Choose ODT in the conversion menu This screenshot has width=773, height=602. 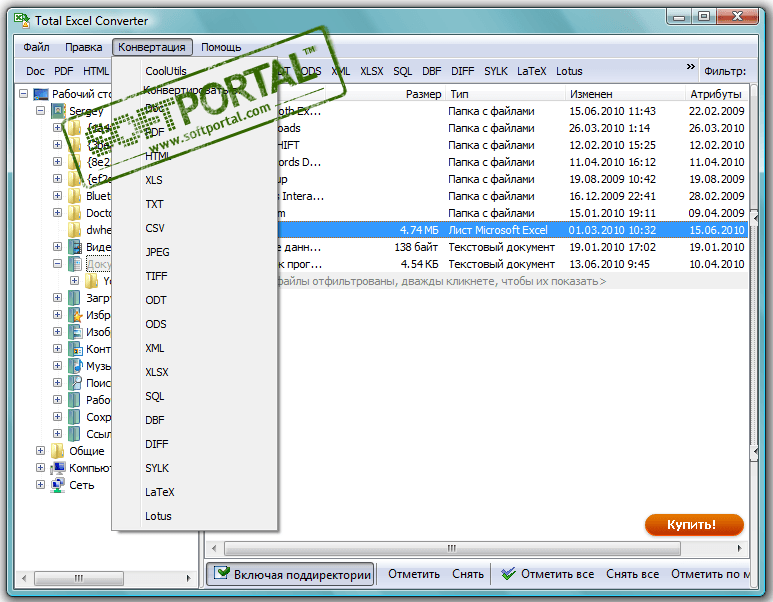pyautogui.click(x=156, y=300)
